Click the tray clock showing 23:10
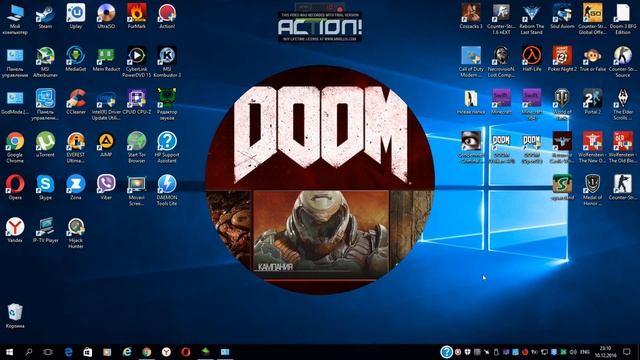Viewport: 640px width, 360px height. click(x=605, y=352)
